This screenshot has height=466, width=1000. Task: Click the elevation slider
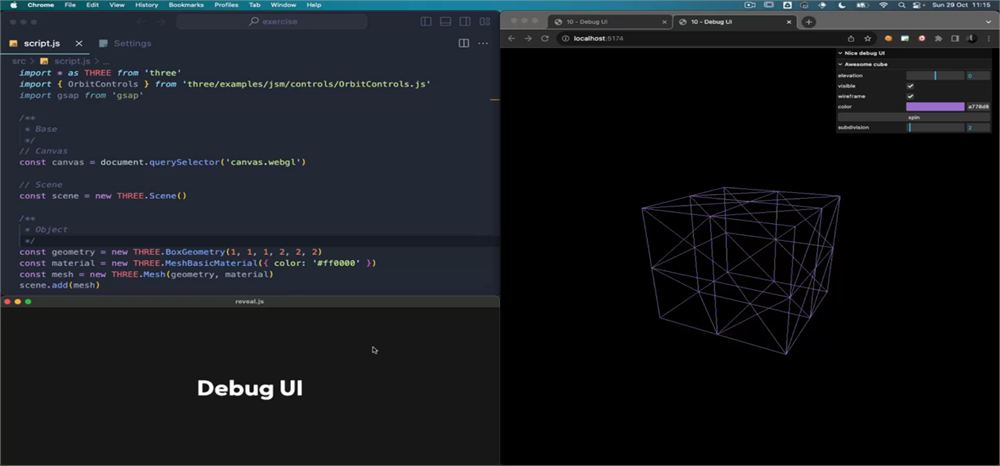point(935,76)
